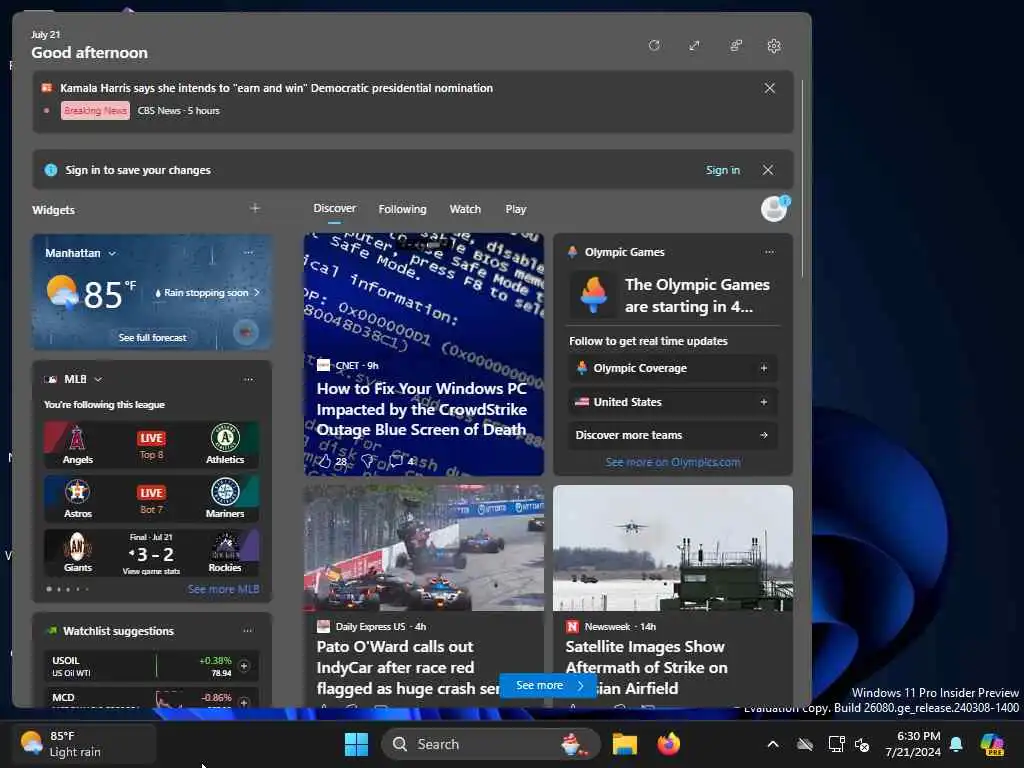Open MLB widget more options menu
This screenshot has height=768, width=1024.
[x=248, y=379]
